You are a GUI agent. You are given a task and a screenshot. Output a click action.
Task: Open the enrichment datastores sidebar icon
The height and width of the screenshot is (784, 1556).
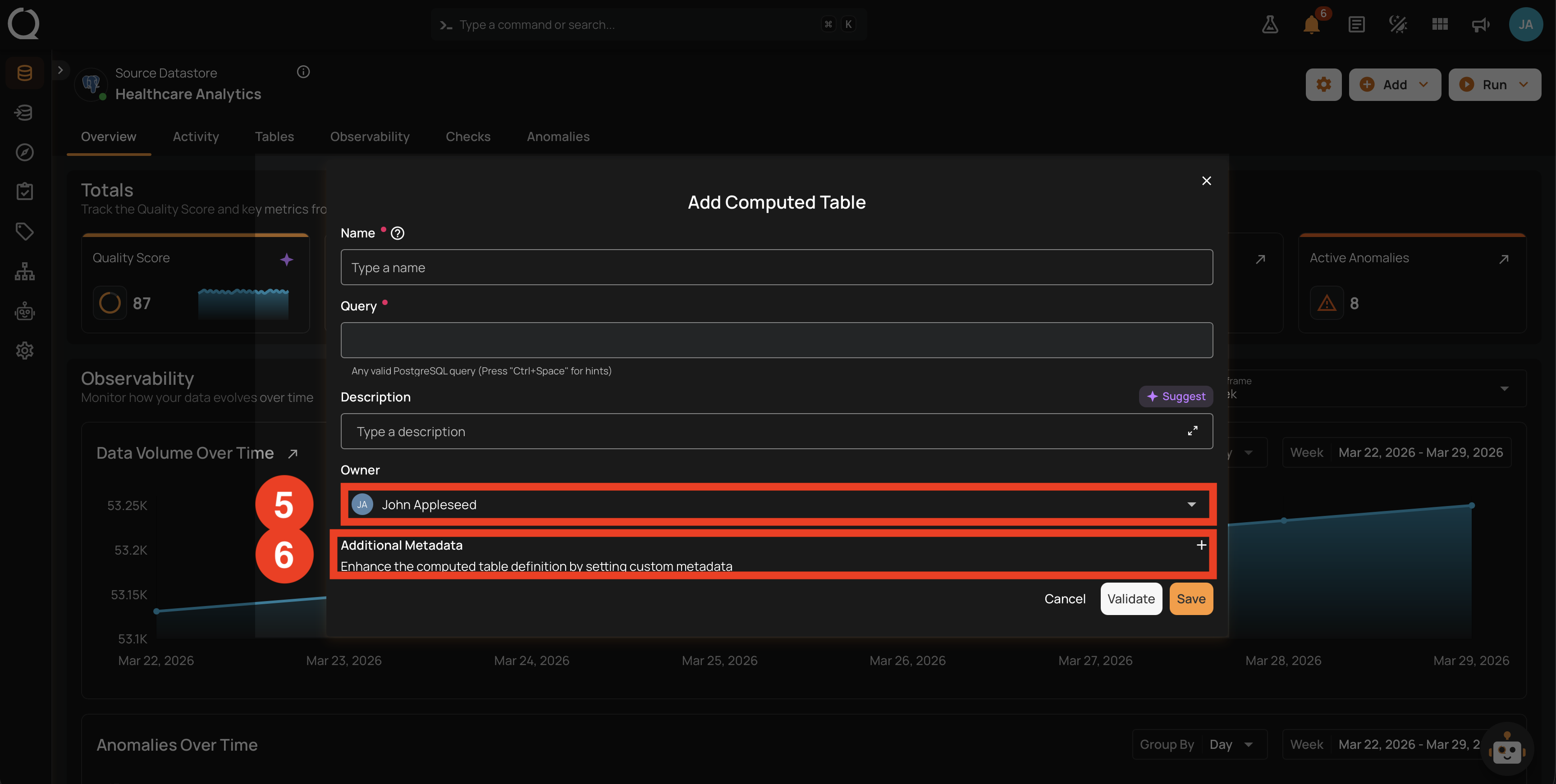click(x=24, y=112)
